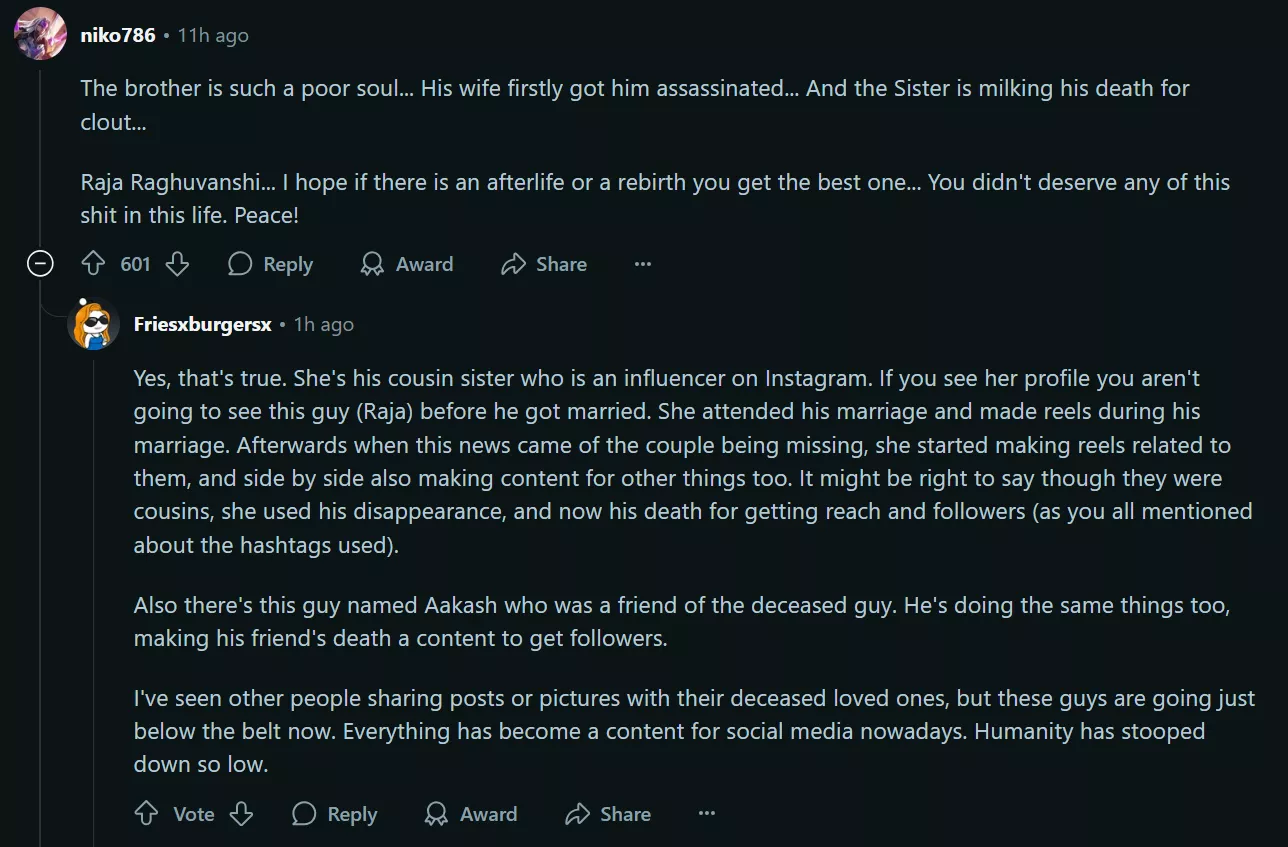Upvote Friesxburgersx's reply
Viewport: 1288px width, 847px height.
pyautogui.click(x=146, y=814)
